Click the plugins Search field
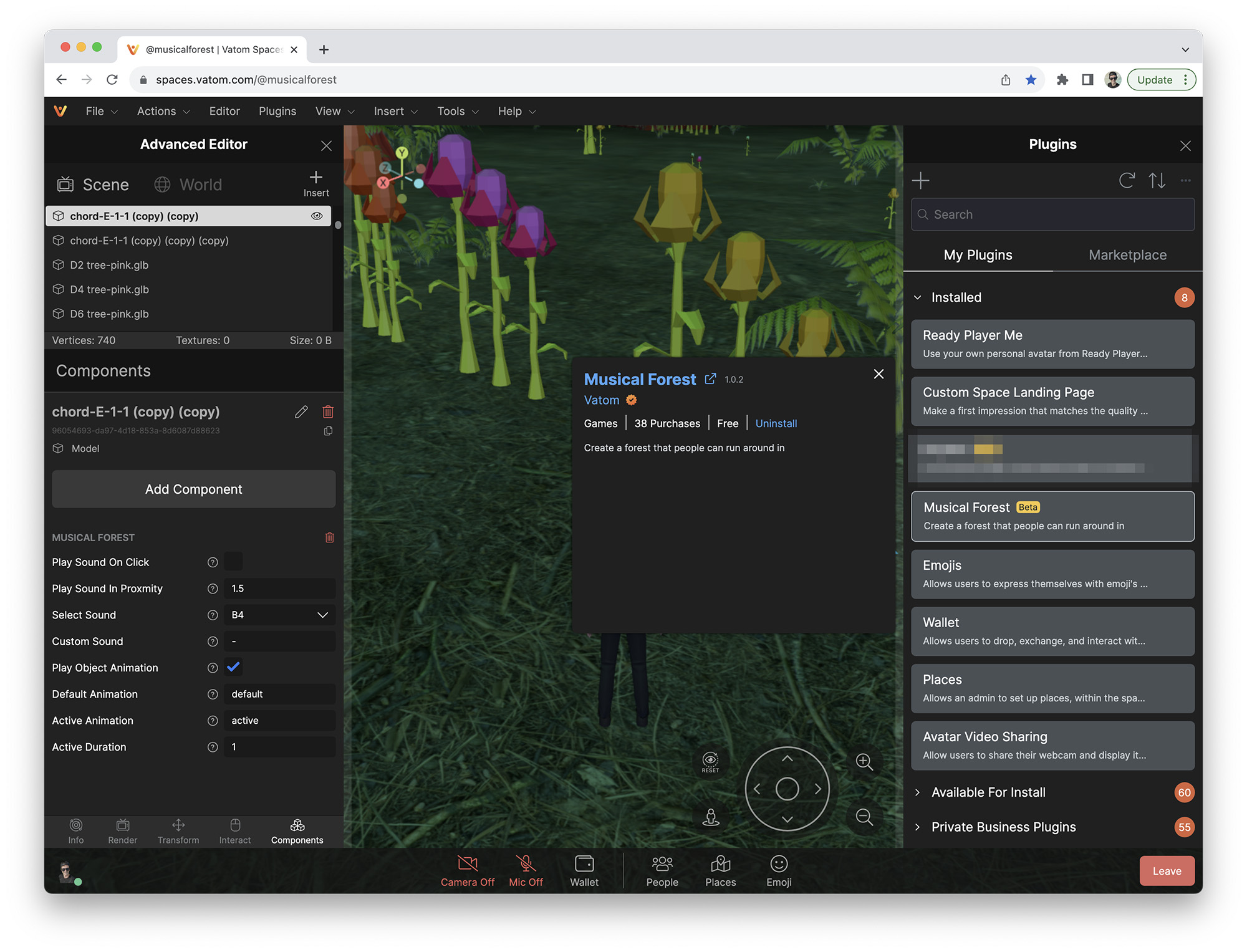Viewport: 1247px width, 952px height. coord(1053,214)
